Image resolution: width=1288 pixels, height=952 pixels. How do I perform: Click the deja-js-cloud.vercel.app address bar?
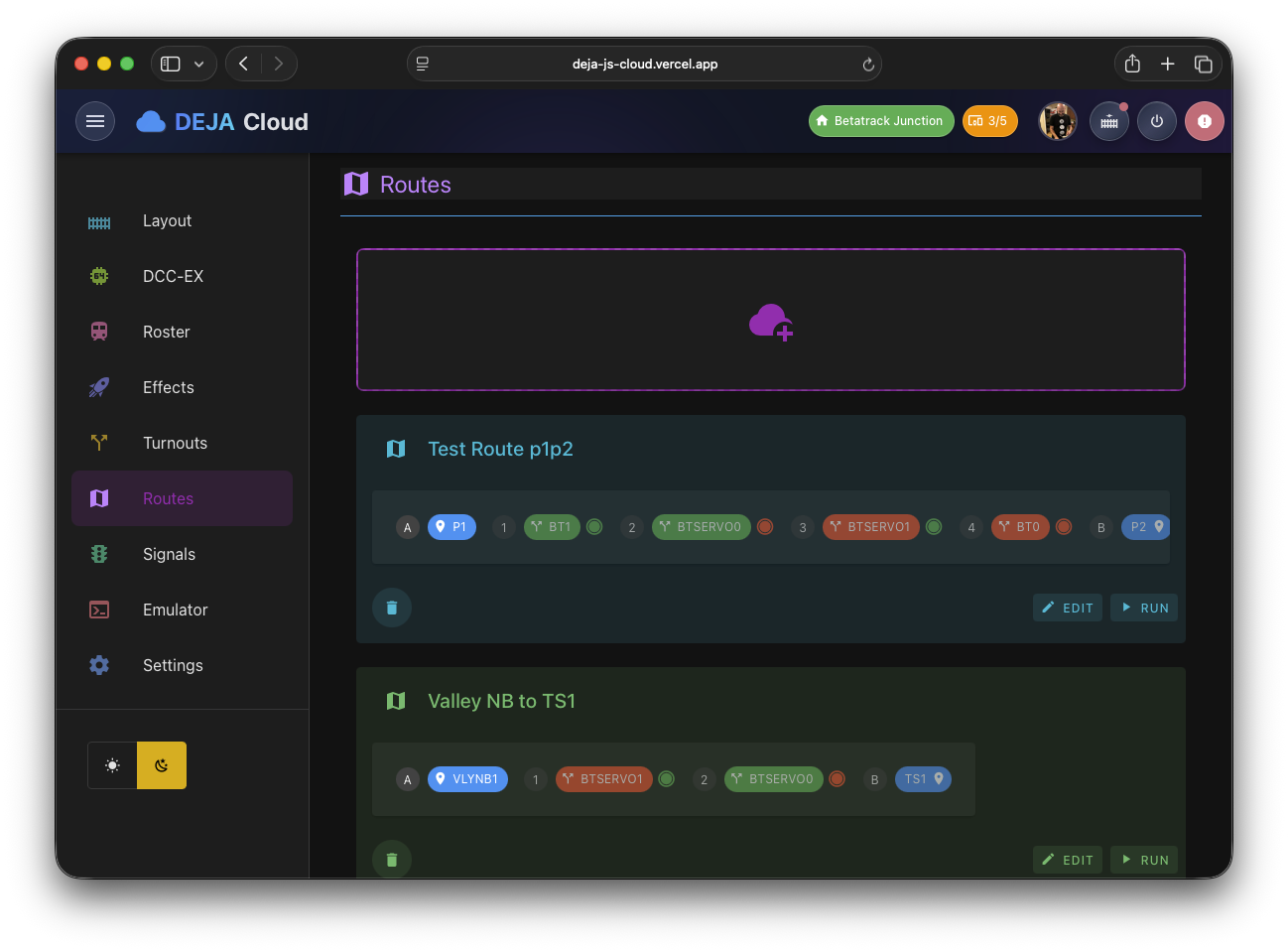645,63
